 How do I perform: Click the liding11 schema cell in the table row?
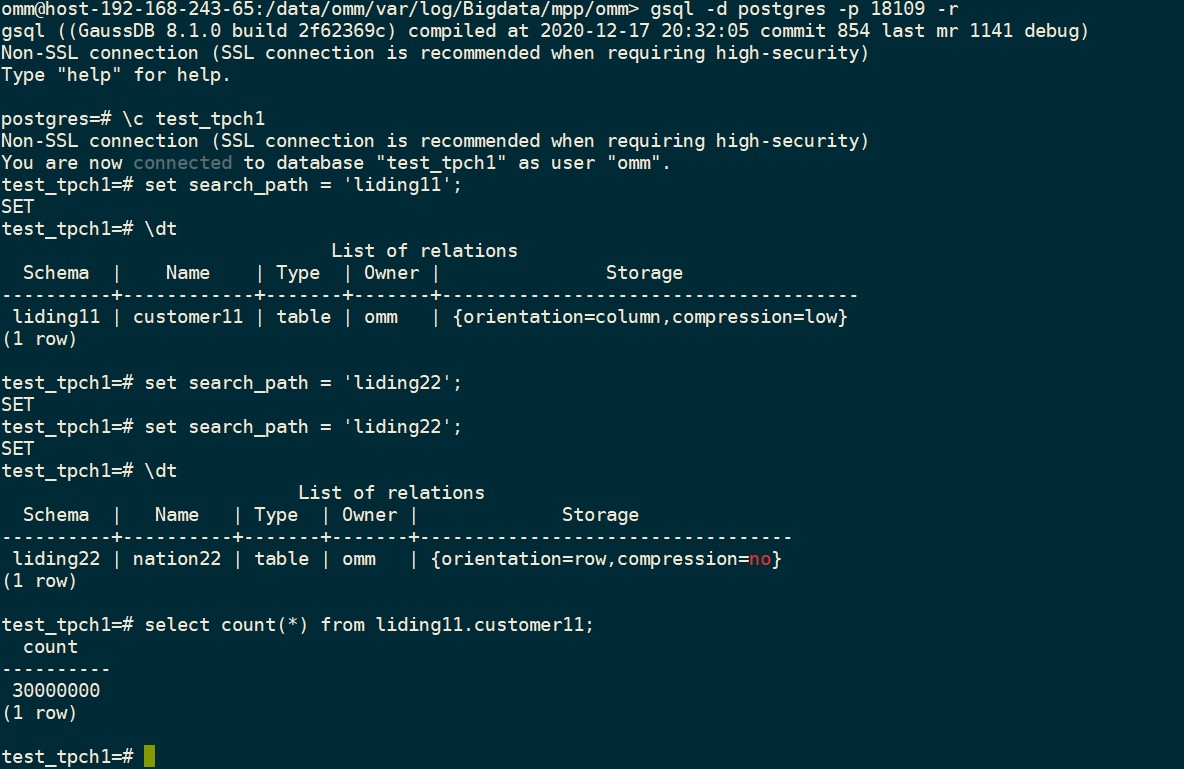(x=56, y=317)
